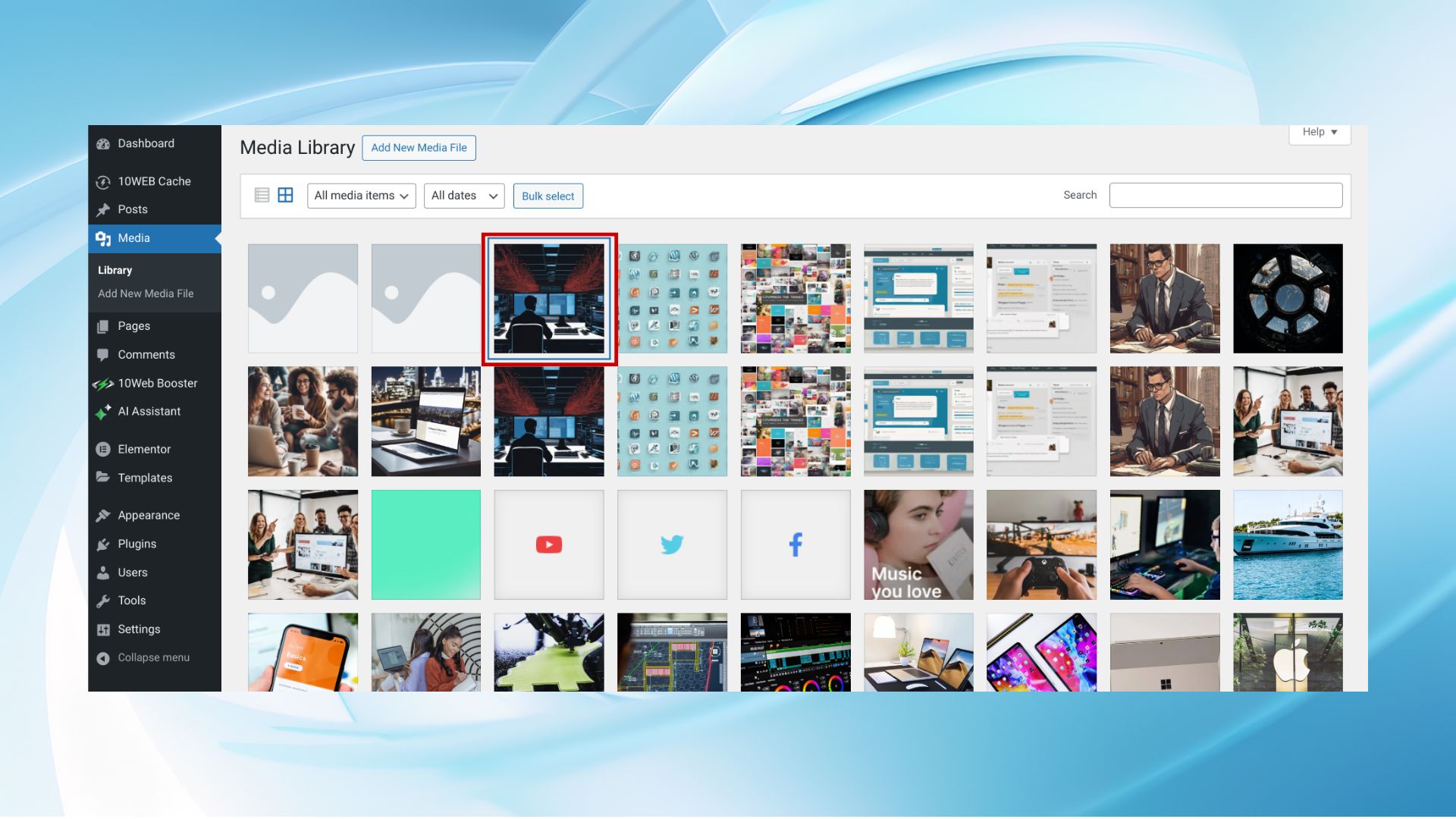Click the Dashboard gauge icon
The image size is (1456, 819).
pyautogui.click(x=103, y=144)
